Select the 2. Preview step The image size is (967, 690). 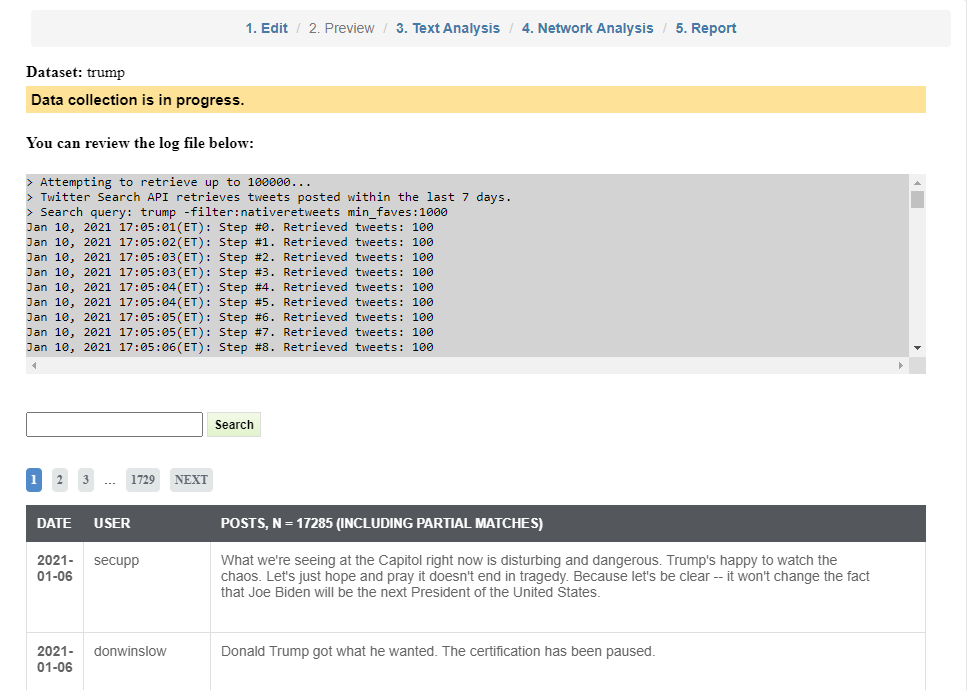coord(341,28)
